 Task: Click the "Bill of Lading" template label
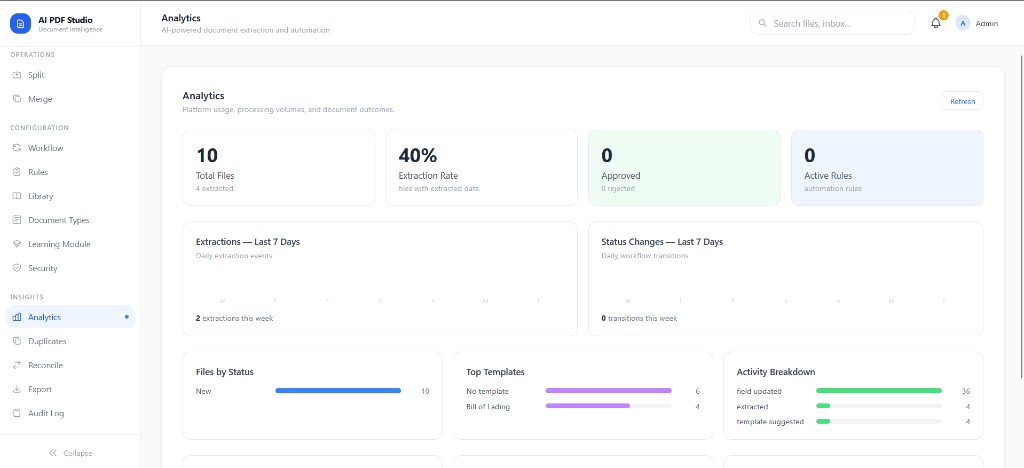488,407
